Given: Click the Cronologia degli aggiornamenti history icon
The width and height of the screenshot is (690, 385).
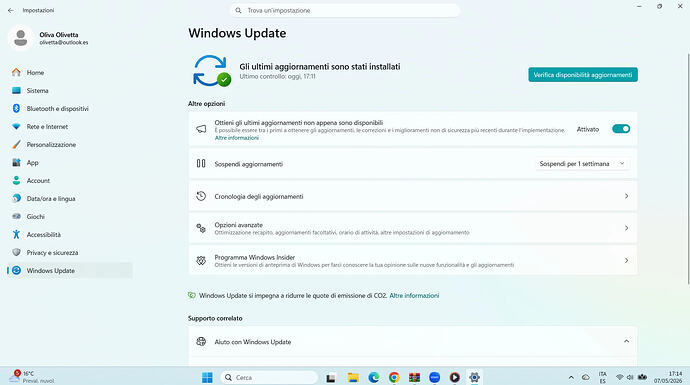Looking at the screenshot, I should [x=201, y=196].
